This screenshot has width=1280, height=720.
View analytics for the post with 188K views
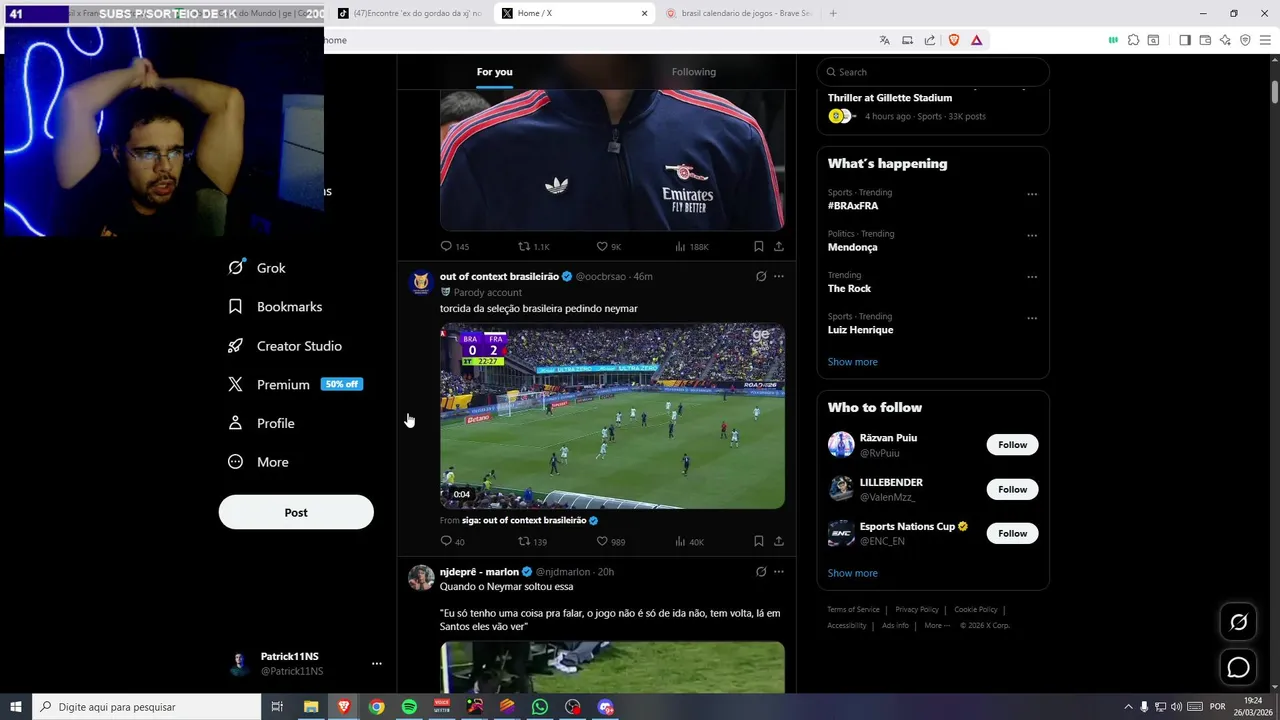click(691, 246)
